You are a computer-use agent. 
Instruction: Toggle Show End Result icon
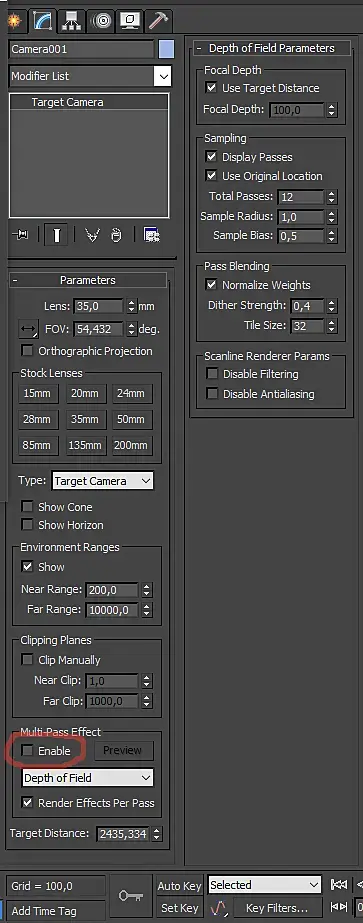coord(56,235)
